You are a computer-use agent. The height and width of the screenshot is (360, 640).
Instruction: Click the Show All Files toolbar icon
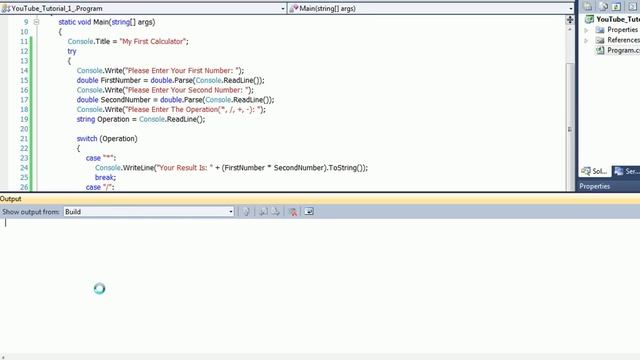point(603,6)
